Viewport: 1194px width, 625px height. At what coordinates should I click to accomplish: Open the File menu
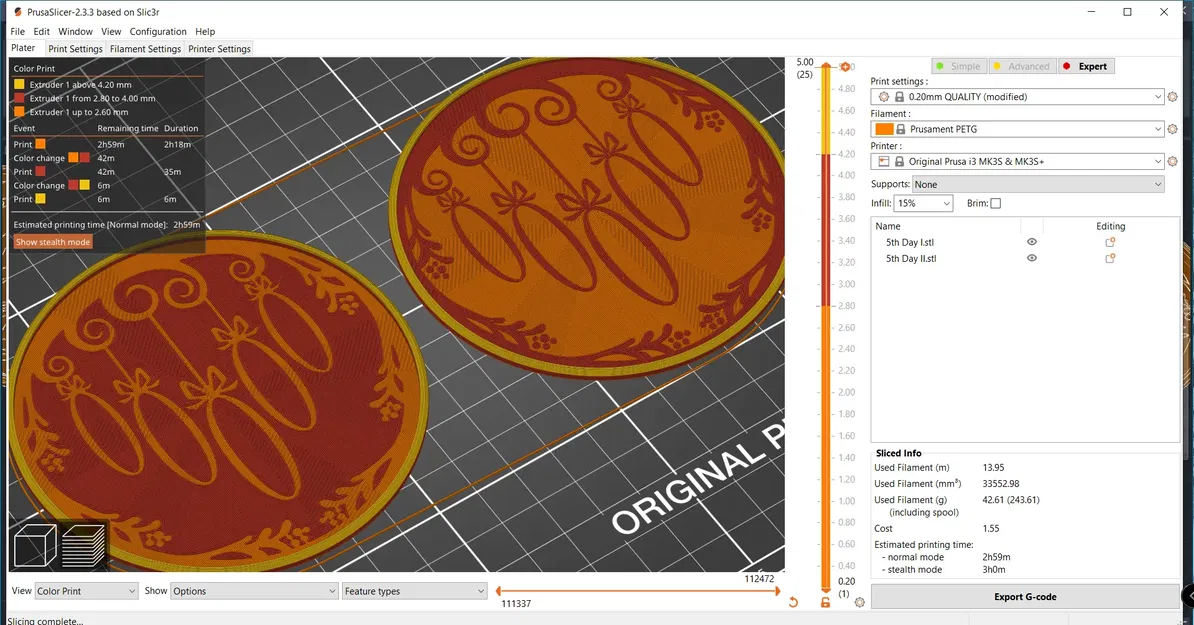18,31
